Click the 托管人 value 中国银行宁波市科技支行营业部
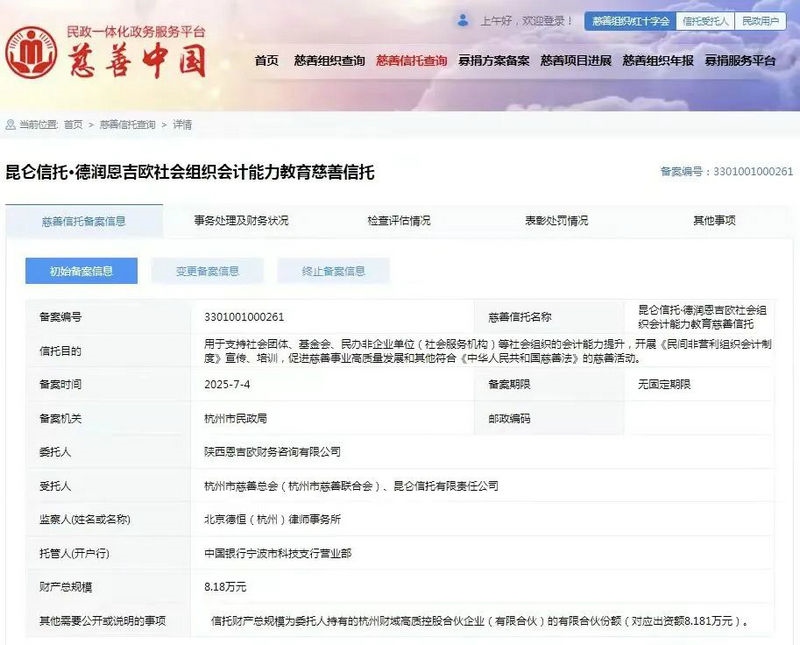This screenshot has width=800, height=645. click(278, 553)
